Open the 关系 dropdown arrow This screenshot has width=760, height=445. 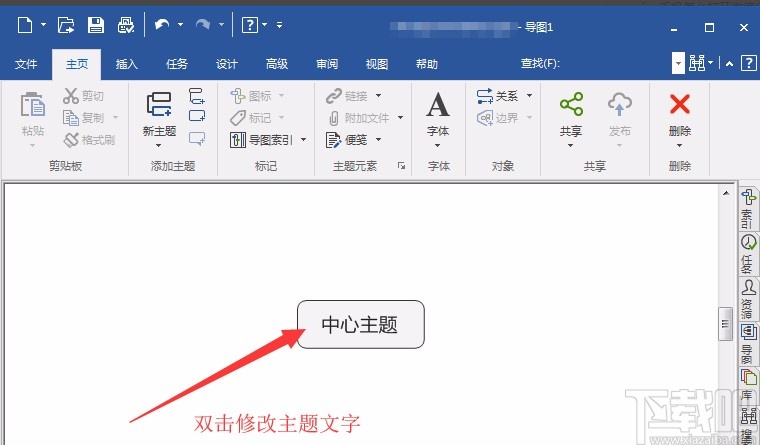click(529, 95)
